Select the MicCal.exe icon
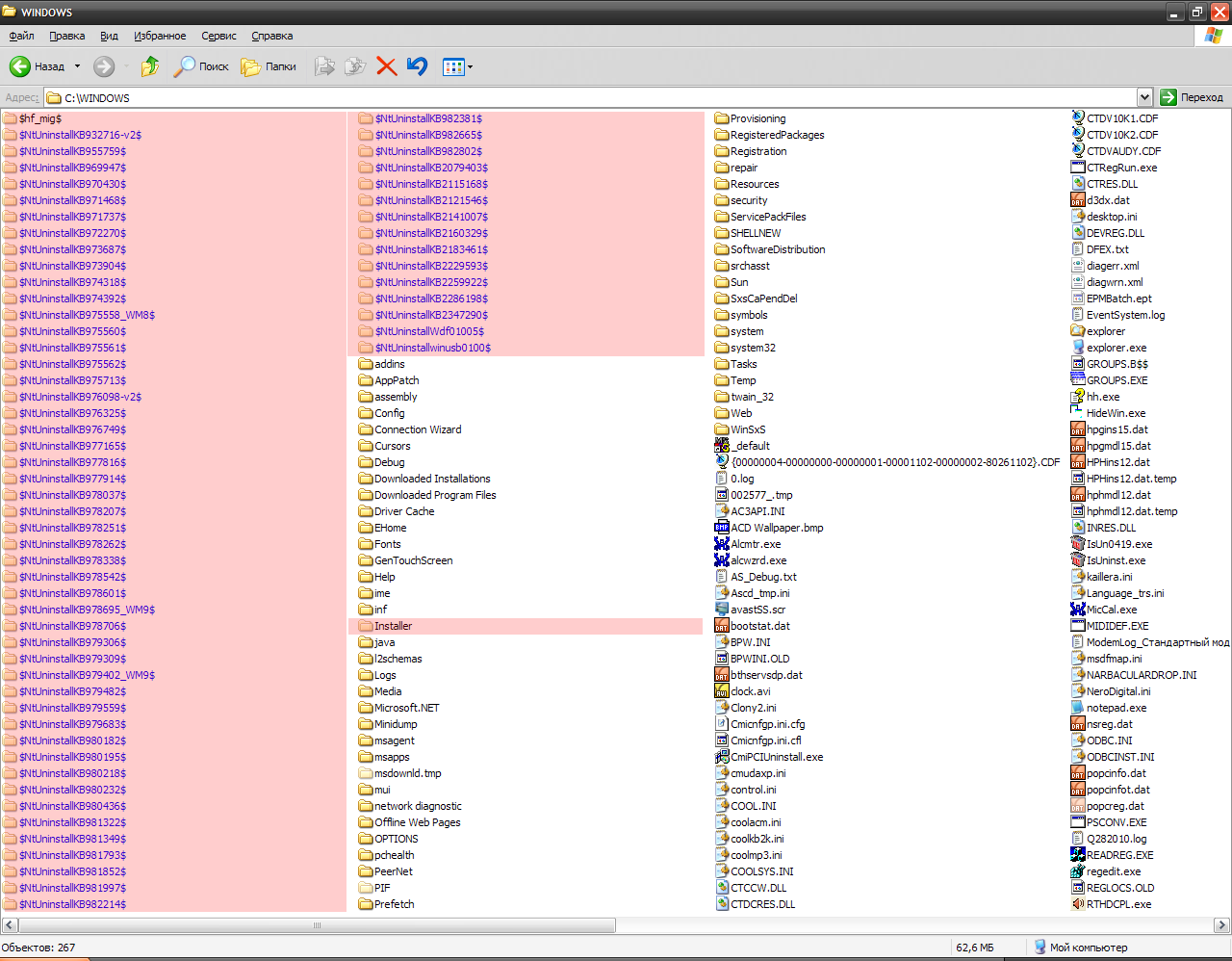Screen dimensions: 1232x961 (x=1078, y=610)
